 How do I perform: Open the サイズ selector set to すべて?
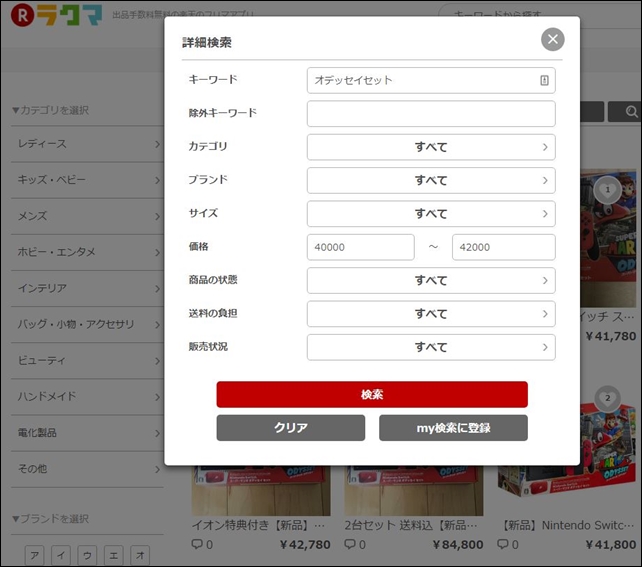click(x=431, y=214)
